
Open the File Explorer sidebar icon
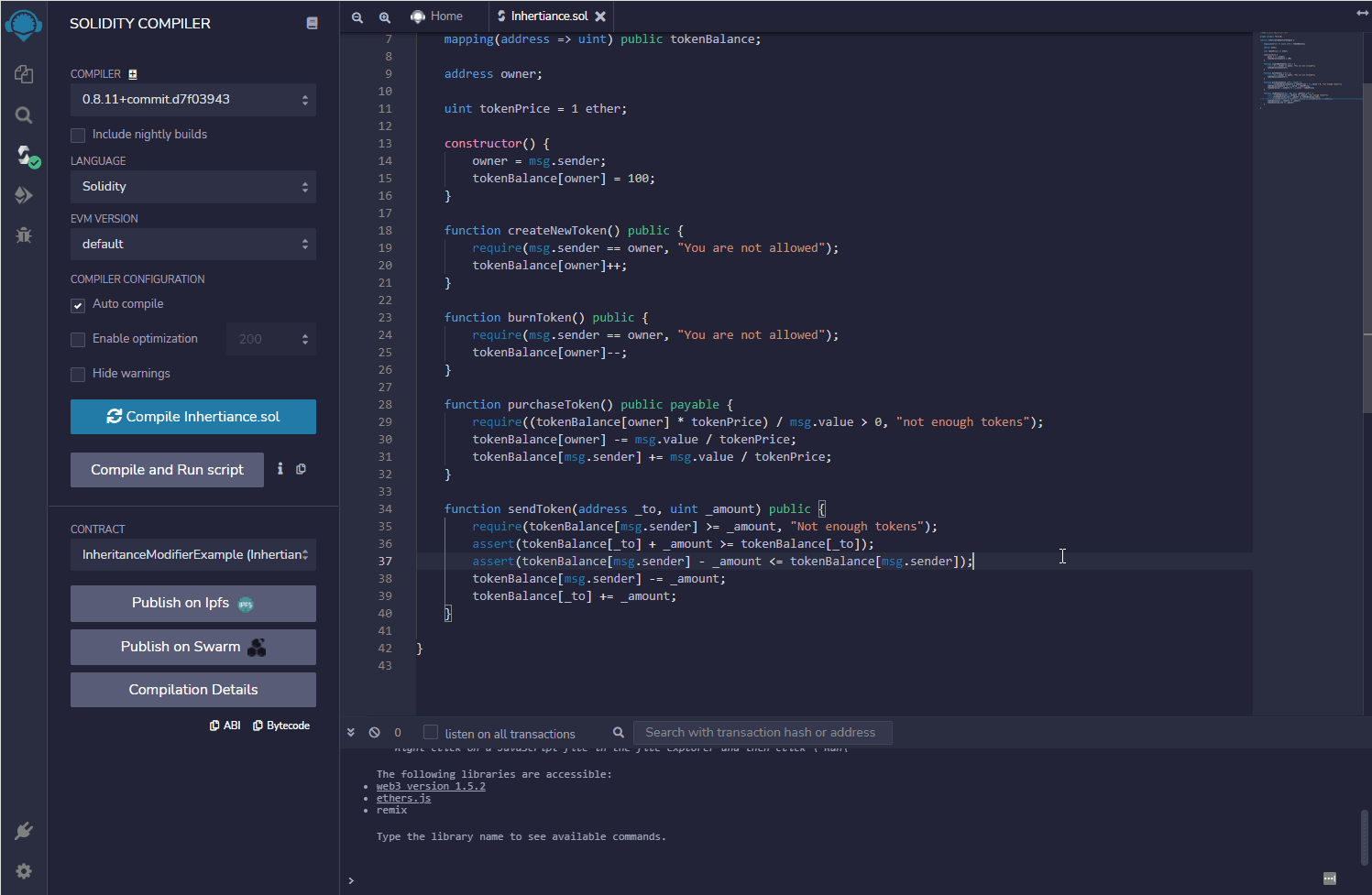click(x=24, y=74)
